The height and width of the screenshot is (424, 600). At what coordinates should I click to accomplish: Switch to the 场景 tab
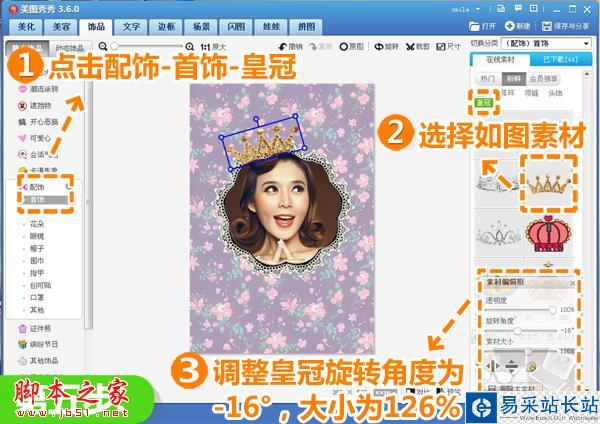coord(201,27)
